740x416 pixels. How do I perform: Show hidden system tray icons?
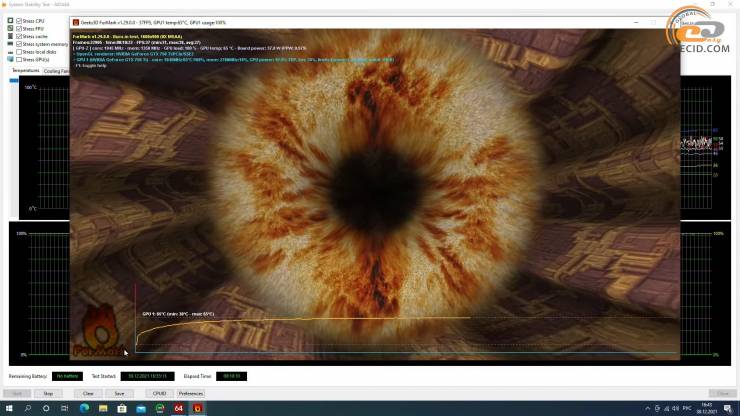pos(648,408)
